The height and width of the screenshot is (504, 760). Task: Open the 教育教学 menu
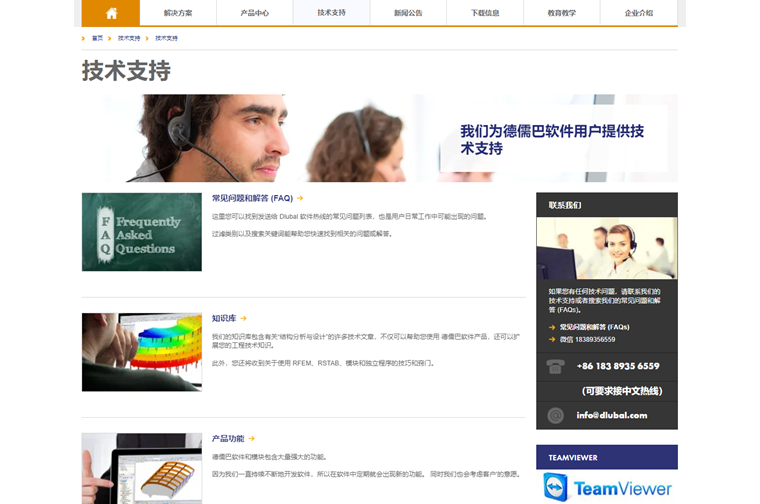coord(562,13)
